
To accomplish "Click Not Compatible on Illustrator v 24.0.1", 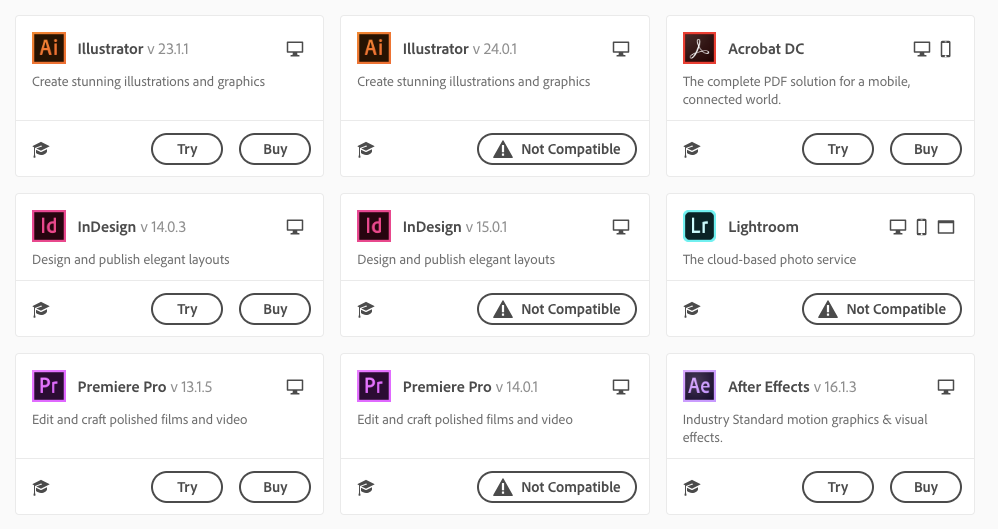I will (x=557, y=149).
